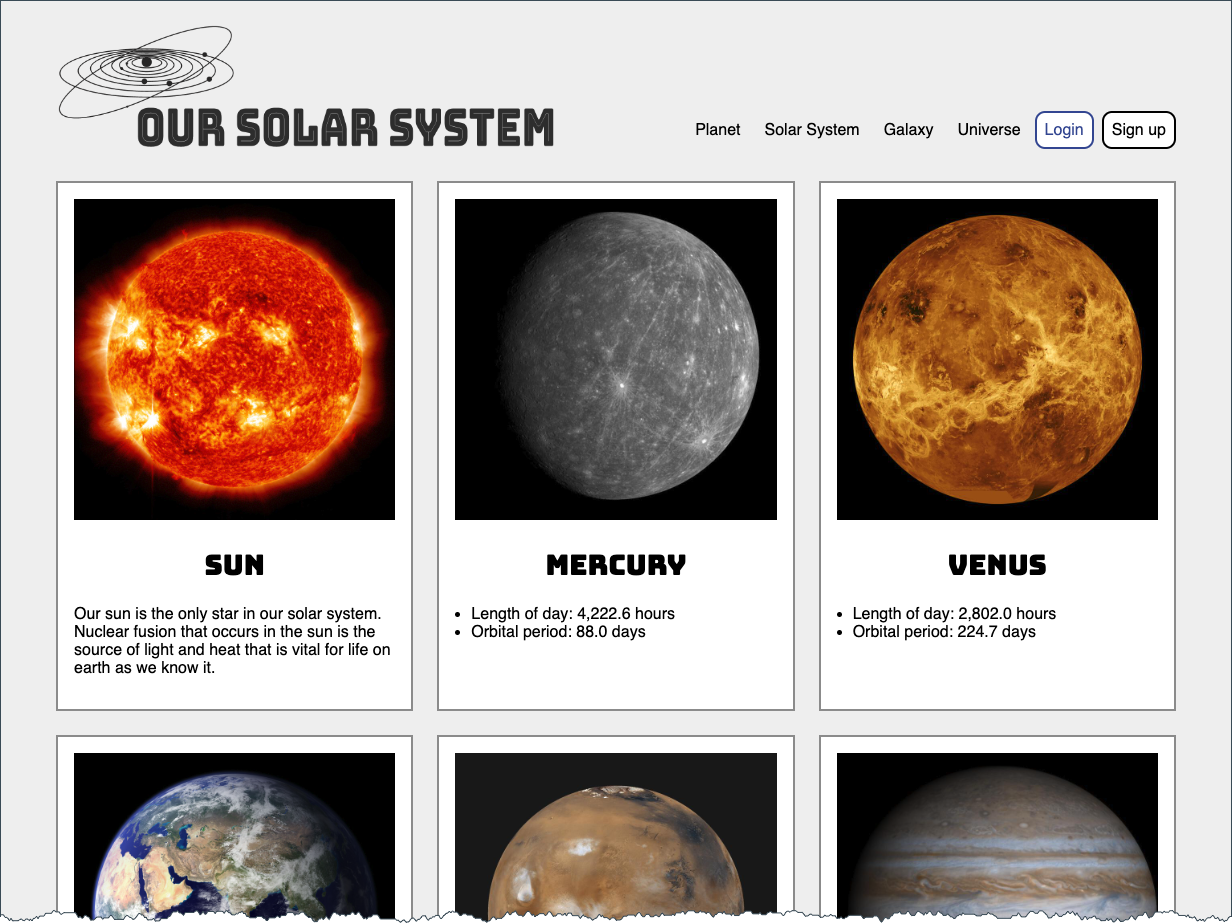Click the Earth picture
Screen dimensions: 1232x923
coord(235,835)
